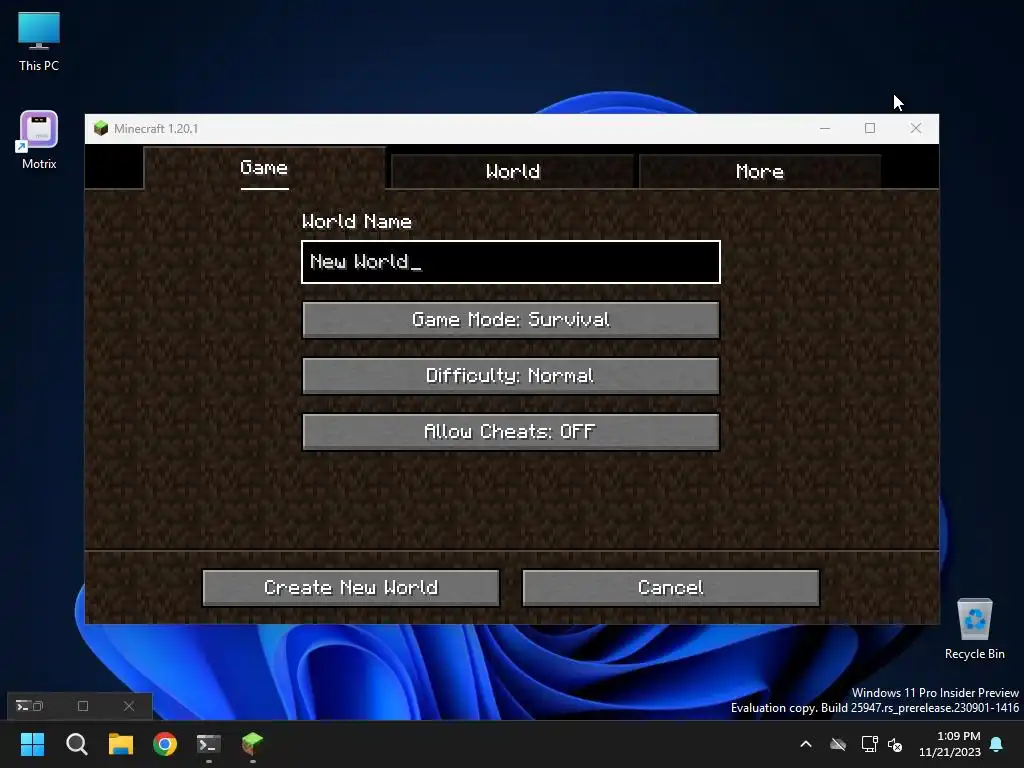Open Windows Start menu

pos(32,744)
